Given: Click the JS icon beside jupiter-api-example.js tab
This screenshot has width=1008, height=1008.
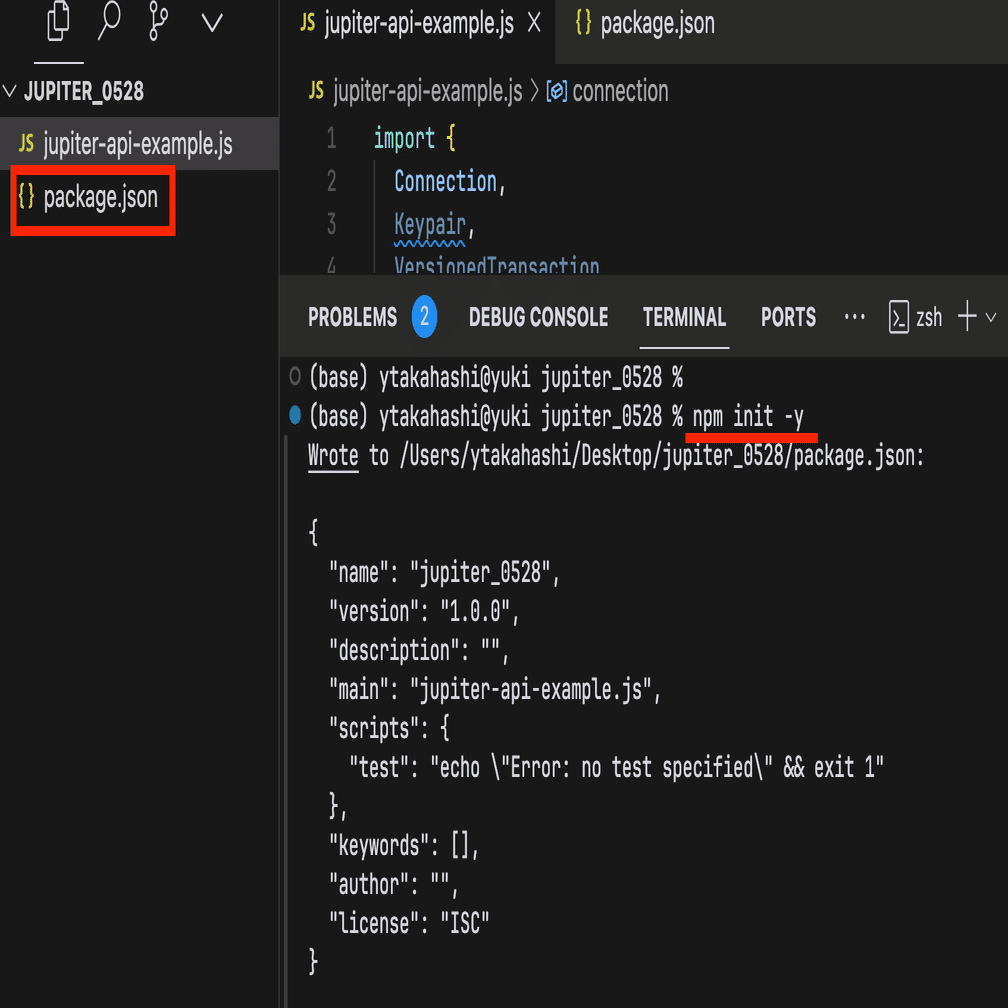Looking at the screenshot, I should 307,23.
